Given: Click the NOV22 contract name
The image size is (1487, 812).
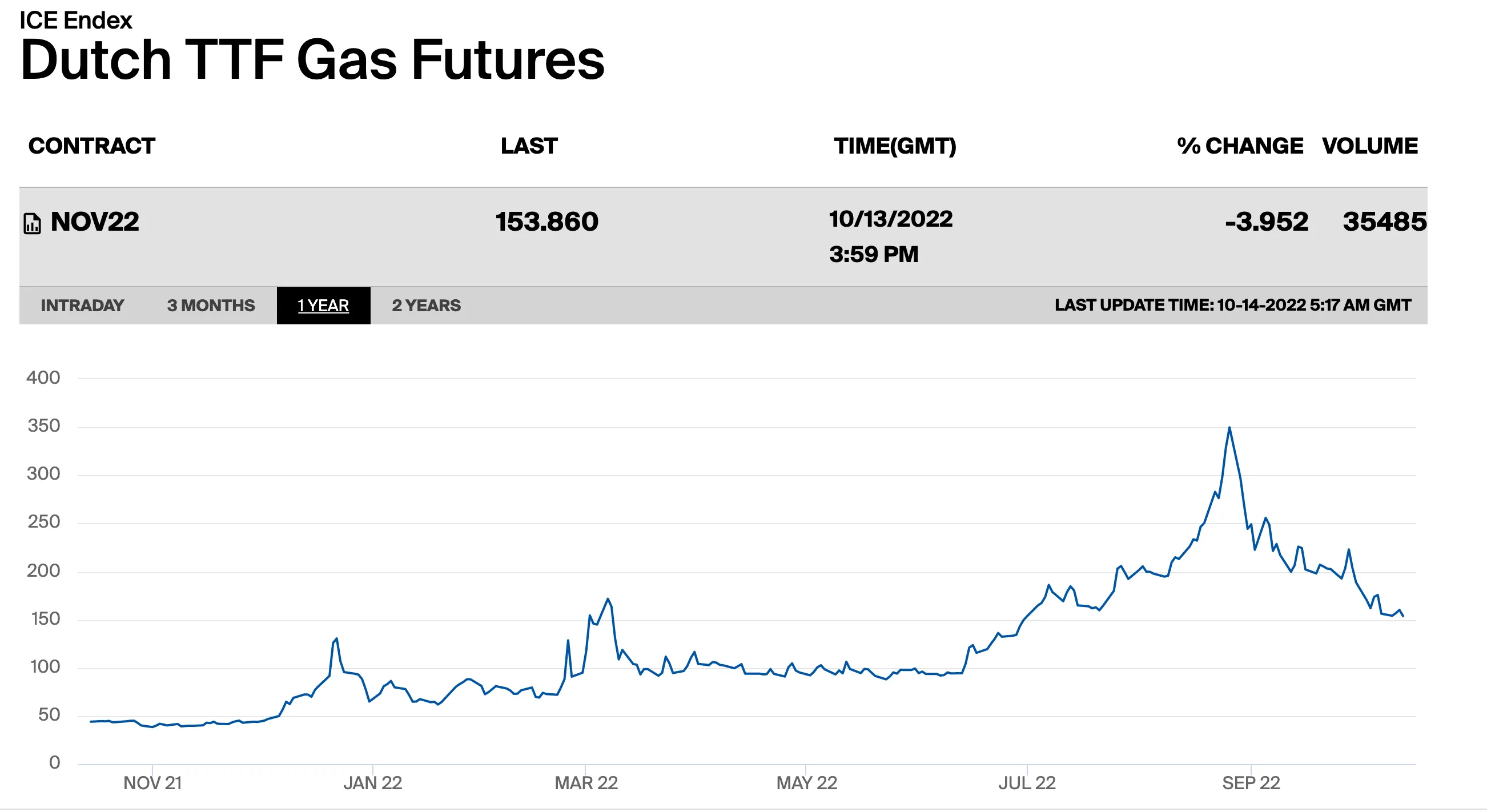Looking at the screenshot, I should 95,222.
